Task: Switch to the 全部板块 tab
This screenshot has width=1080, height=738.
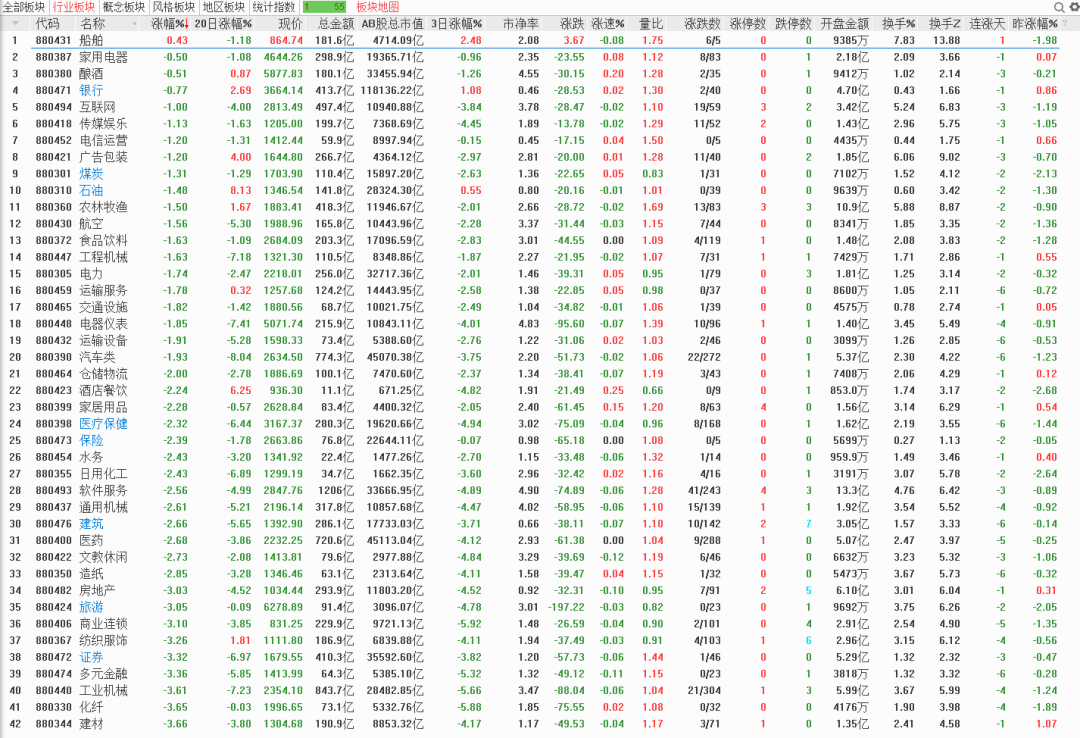Action: [x=24, y=7]
